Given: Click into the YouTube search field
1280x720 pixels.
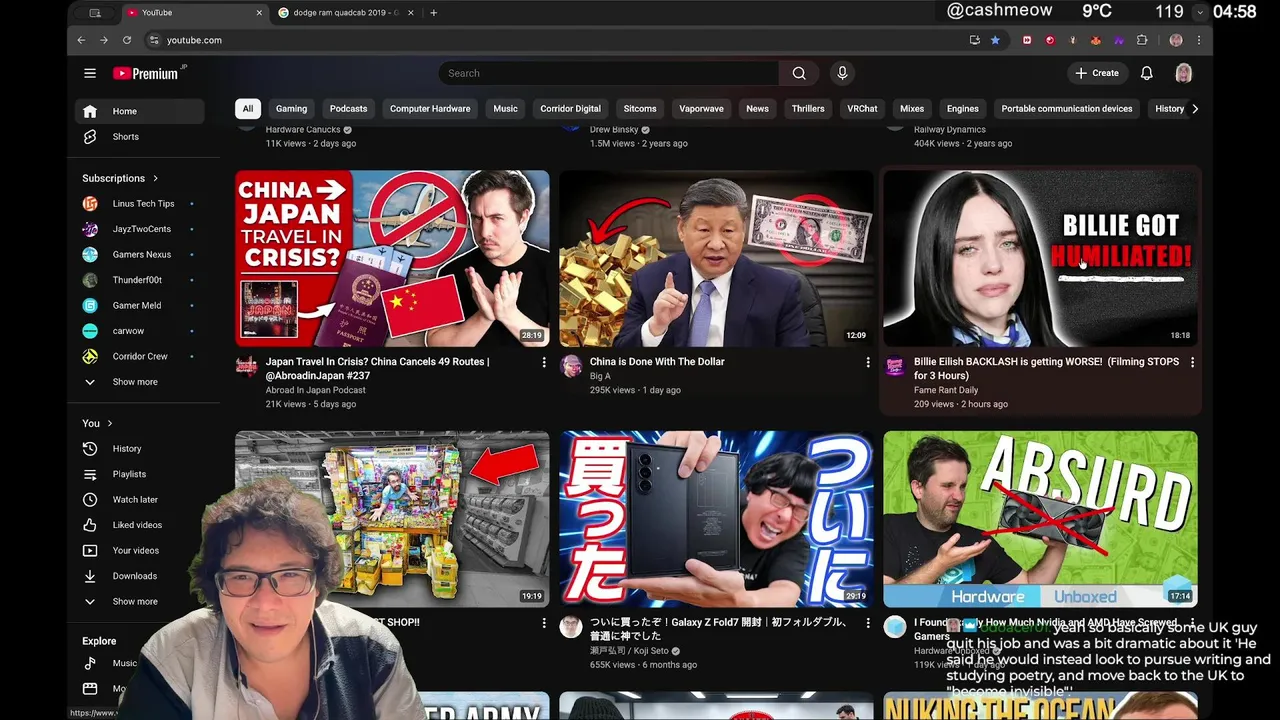Looking at the screenshot, I should [x=609, y=73].
